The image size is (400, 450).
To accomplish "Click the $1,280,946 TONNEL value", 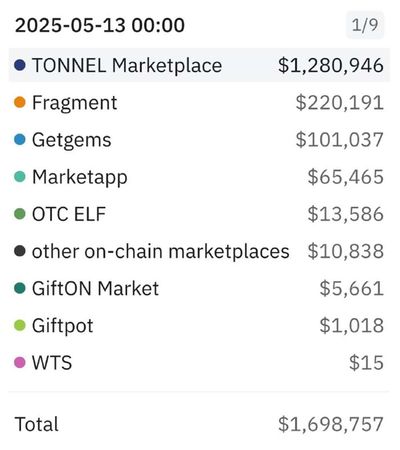I will [x=331, y=65].
